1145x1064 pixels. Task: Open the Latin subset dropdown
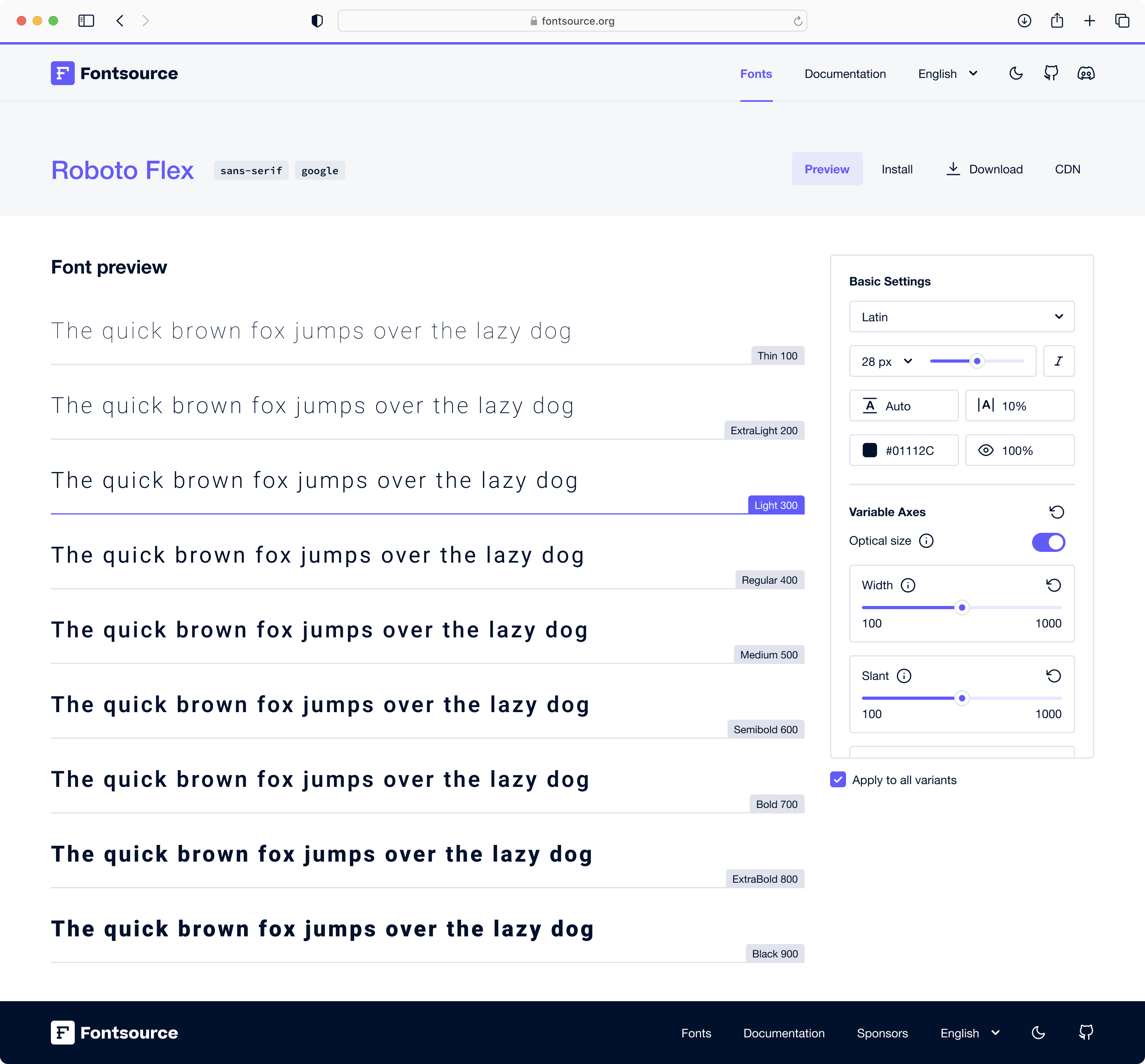(961, 316)
